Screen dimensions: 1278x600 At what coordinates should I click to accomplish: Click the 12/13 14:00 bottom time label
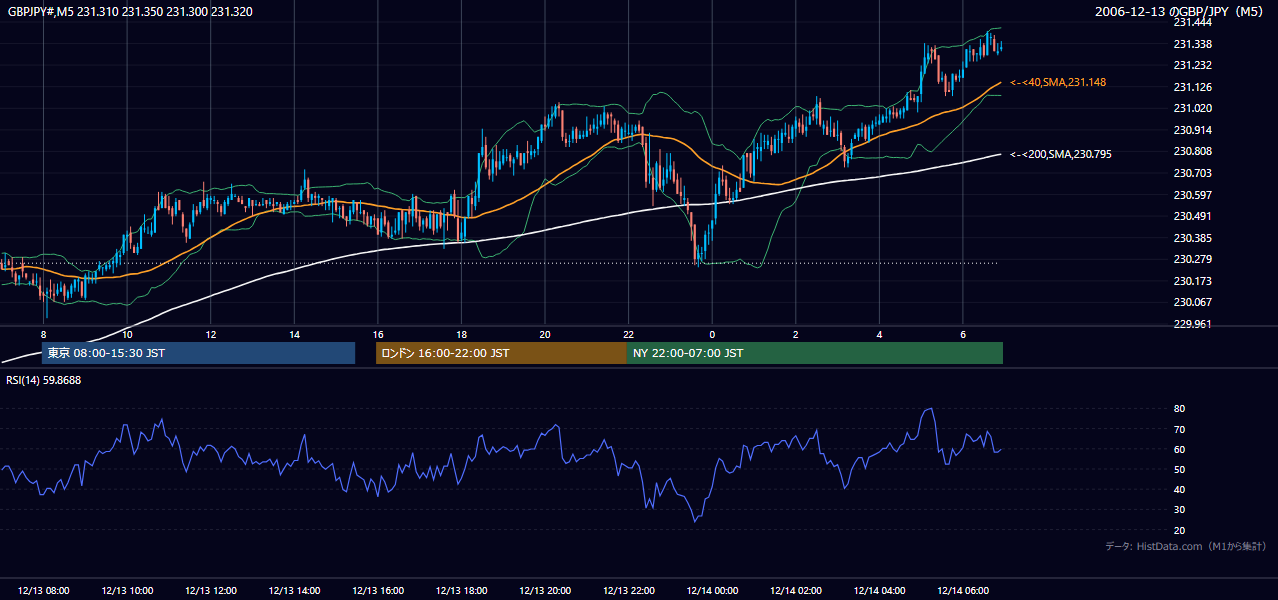(x=294, y=591)
